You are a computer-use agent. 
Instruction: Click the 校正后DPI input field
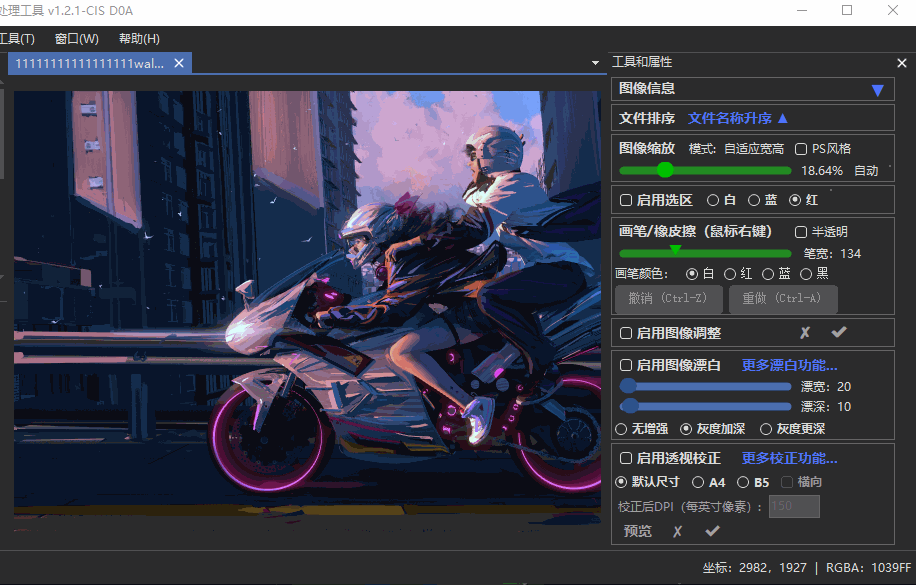794,506
